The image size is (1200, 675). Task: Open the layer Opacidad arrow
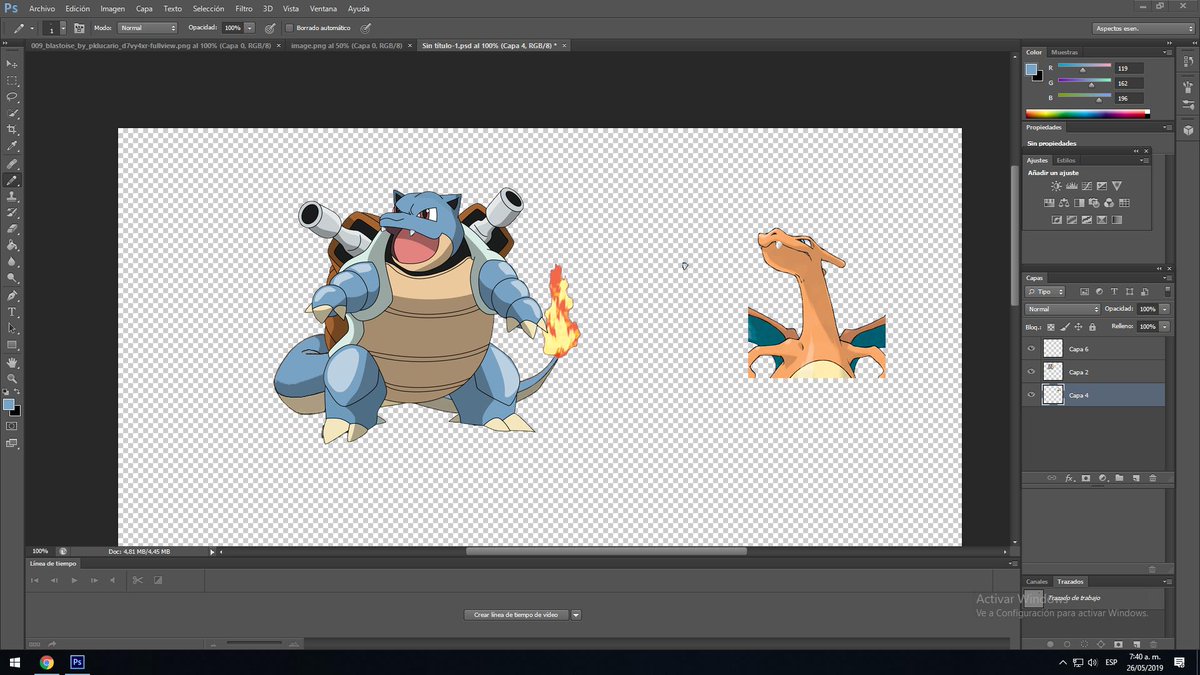point(1164,309)
